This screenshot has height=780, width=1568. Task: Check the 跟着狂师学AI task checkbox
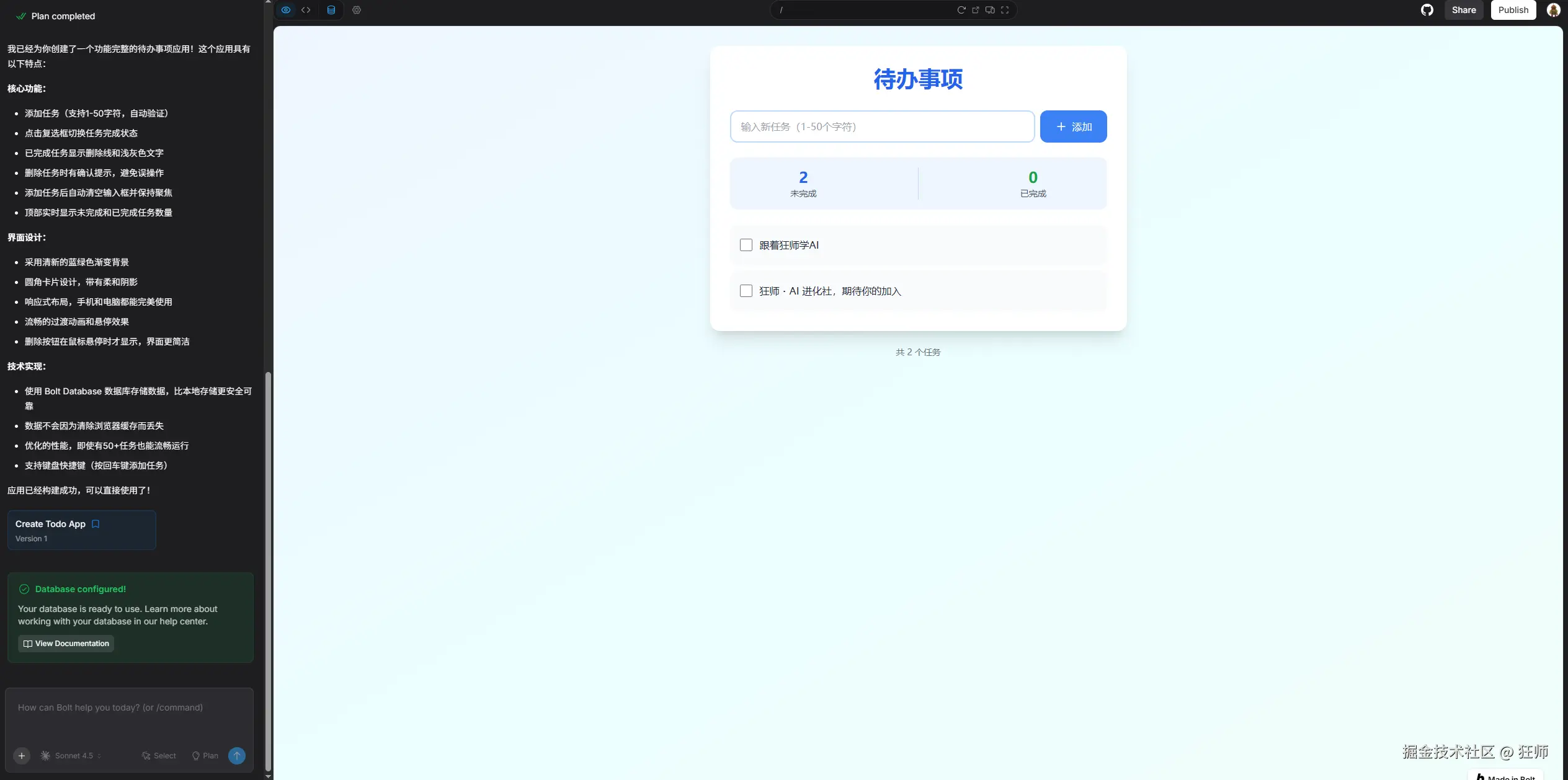coord(746,245)
